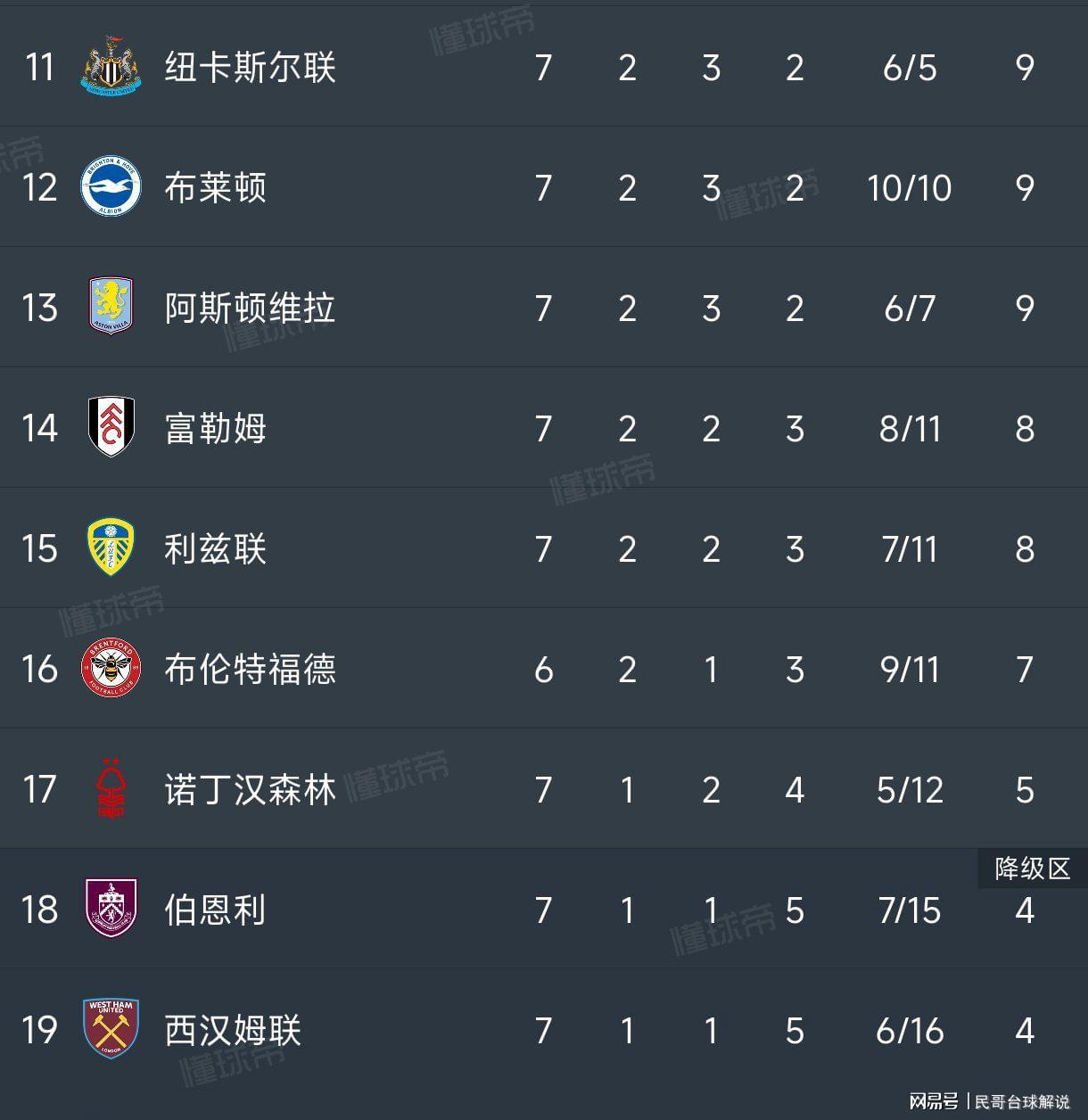Click the 降级区 relegation zone label
Image resolution: width=1088 pixels, height=1120 pixels.
[1032, 869]
